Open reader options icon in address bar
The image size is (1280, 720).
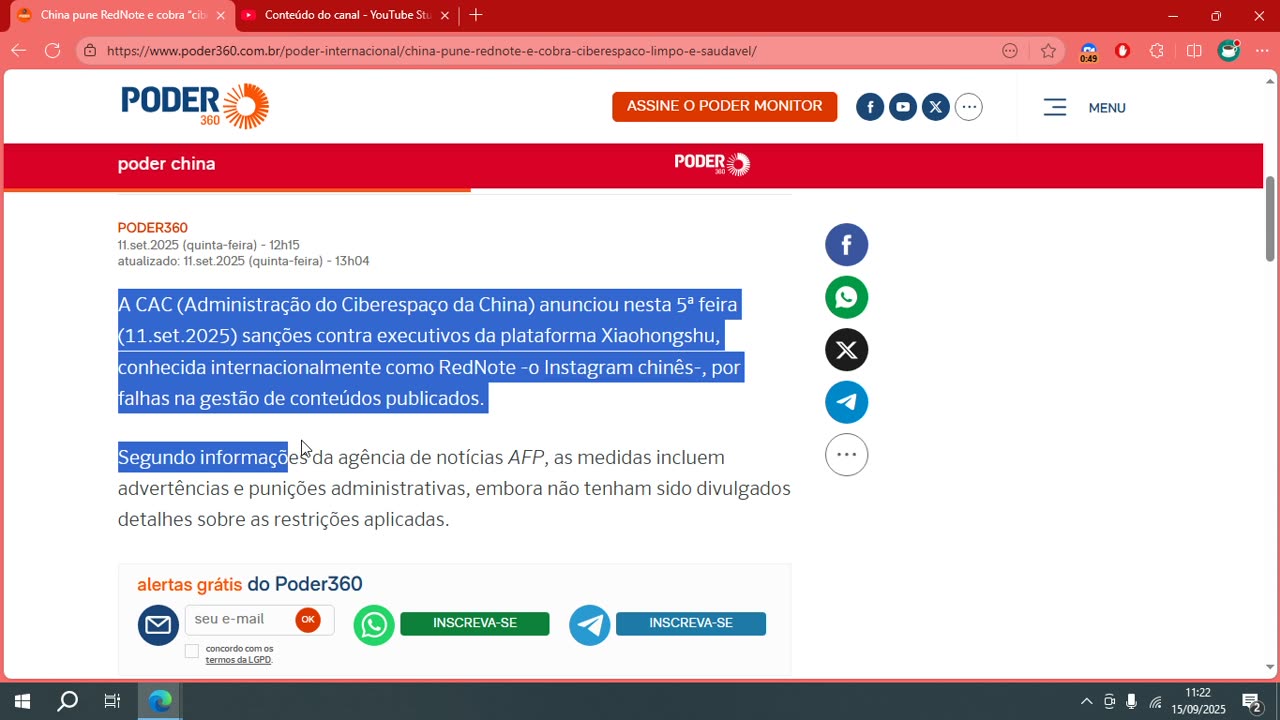[x=1010, y=51]
